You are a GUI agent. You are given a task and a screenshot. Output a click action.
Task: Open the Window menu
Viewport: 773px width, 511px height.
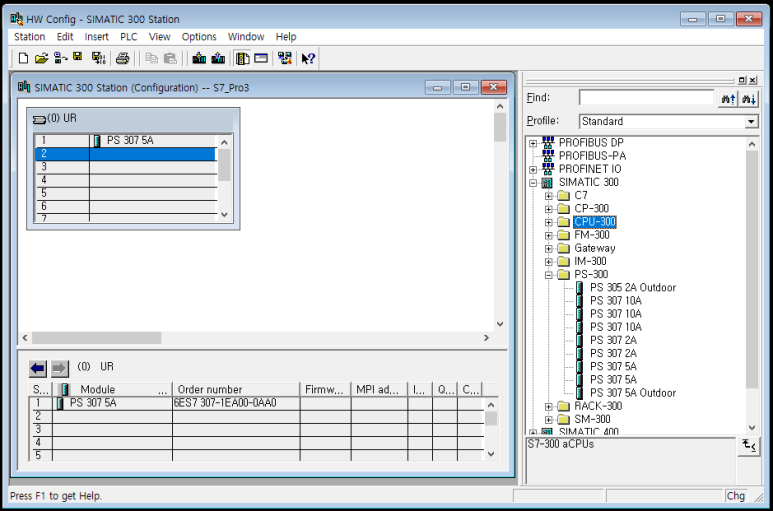point(246,36)
